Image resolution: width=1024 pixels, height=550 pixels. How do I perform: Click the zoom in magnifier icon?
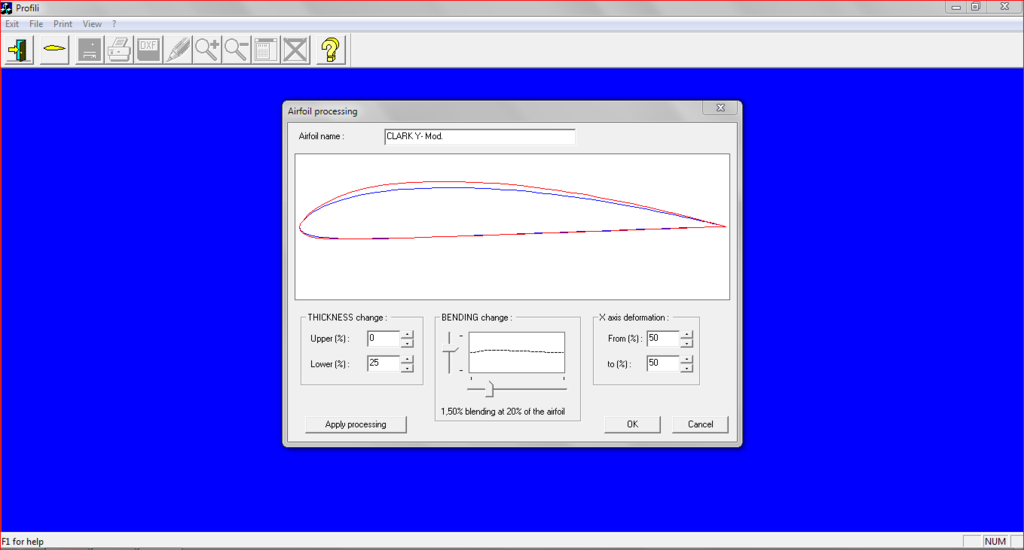[x=207, y=49]
